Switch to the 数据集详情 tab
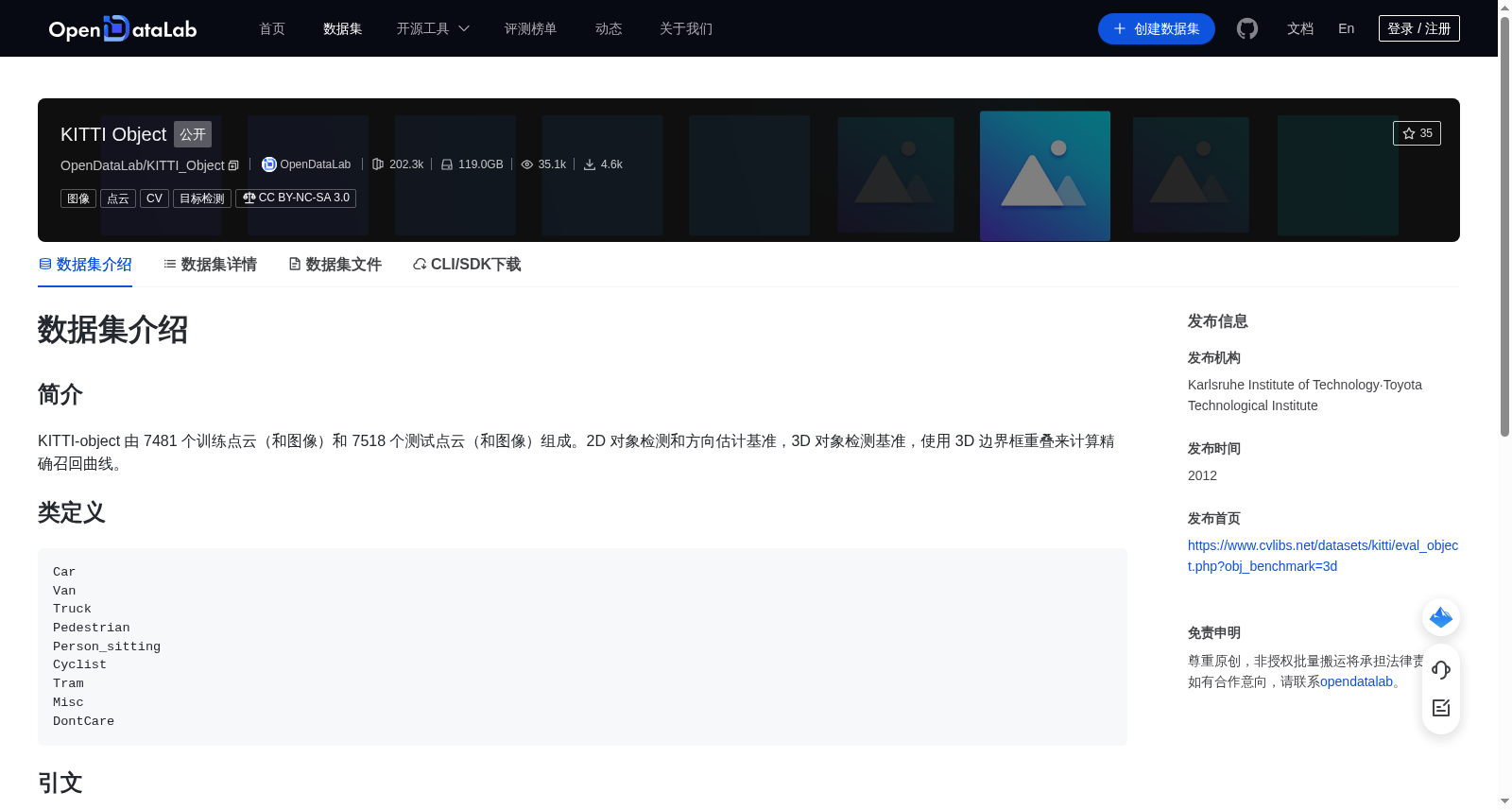This screenshot has width=1512, height=810. tap(210, 265)
